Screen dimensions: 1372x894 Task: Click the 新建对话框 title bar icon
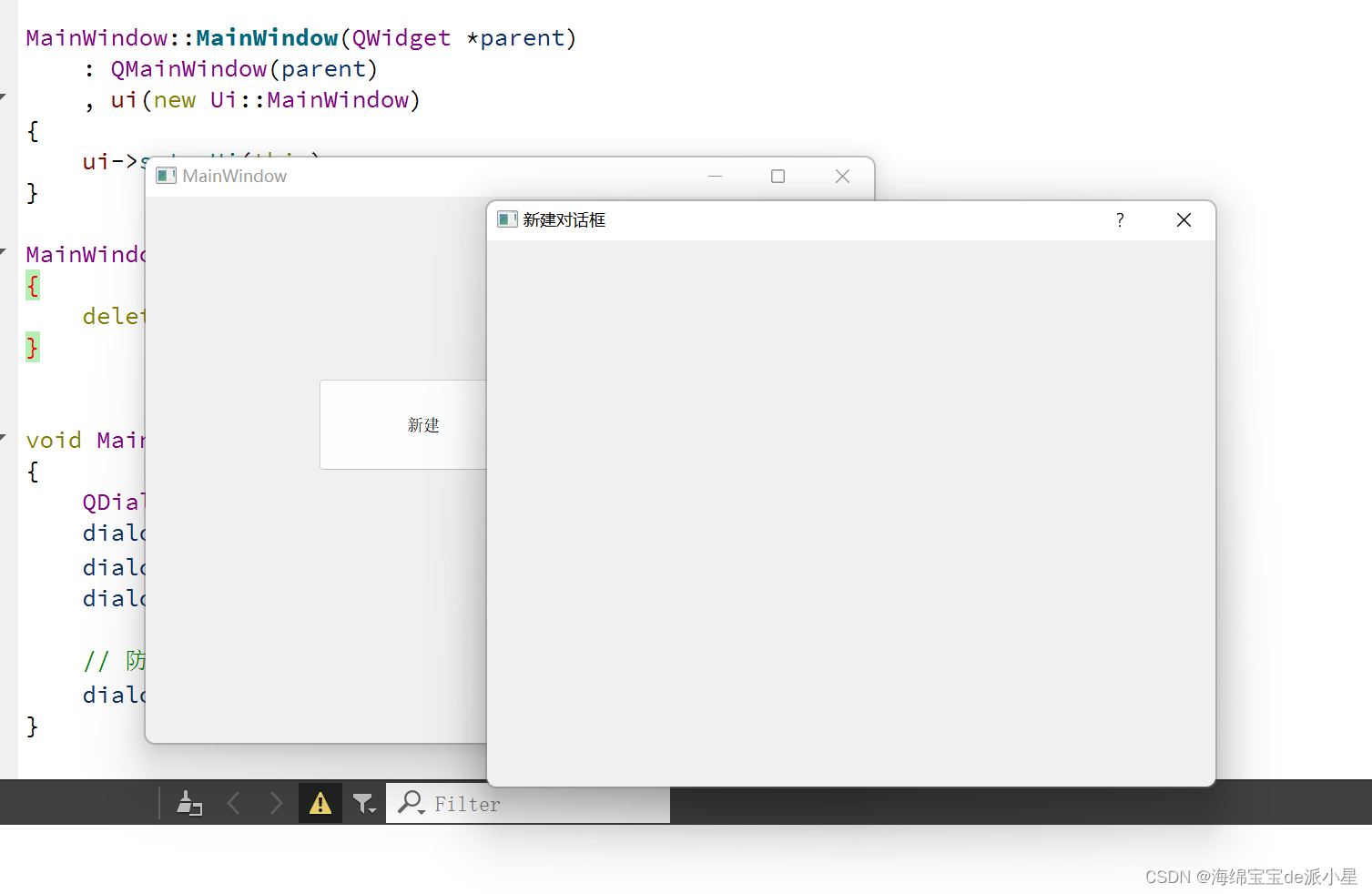click(x=507, y=219)
